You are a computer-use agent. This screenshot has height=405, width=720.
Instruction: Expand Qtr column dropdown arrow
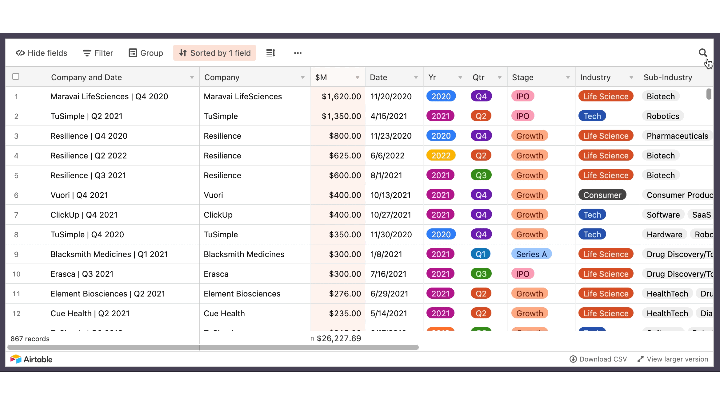(x=500, y=78)
